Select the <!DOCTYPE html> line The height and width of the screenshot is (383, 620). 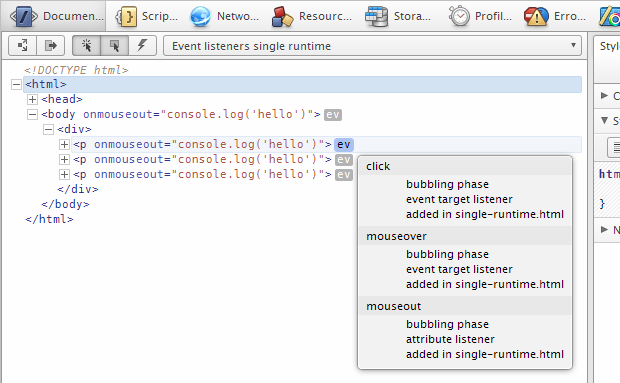(x=76, y=70)
